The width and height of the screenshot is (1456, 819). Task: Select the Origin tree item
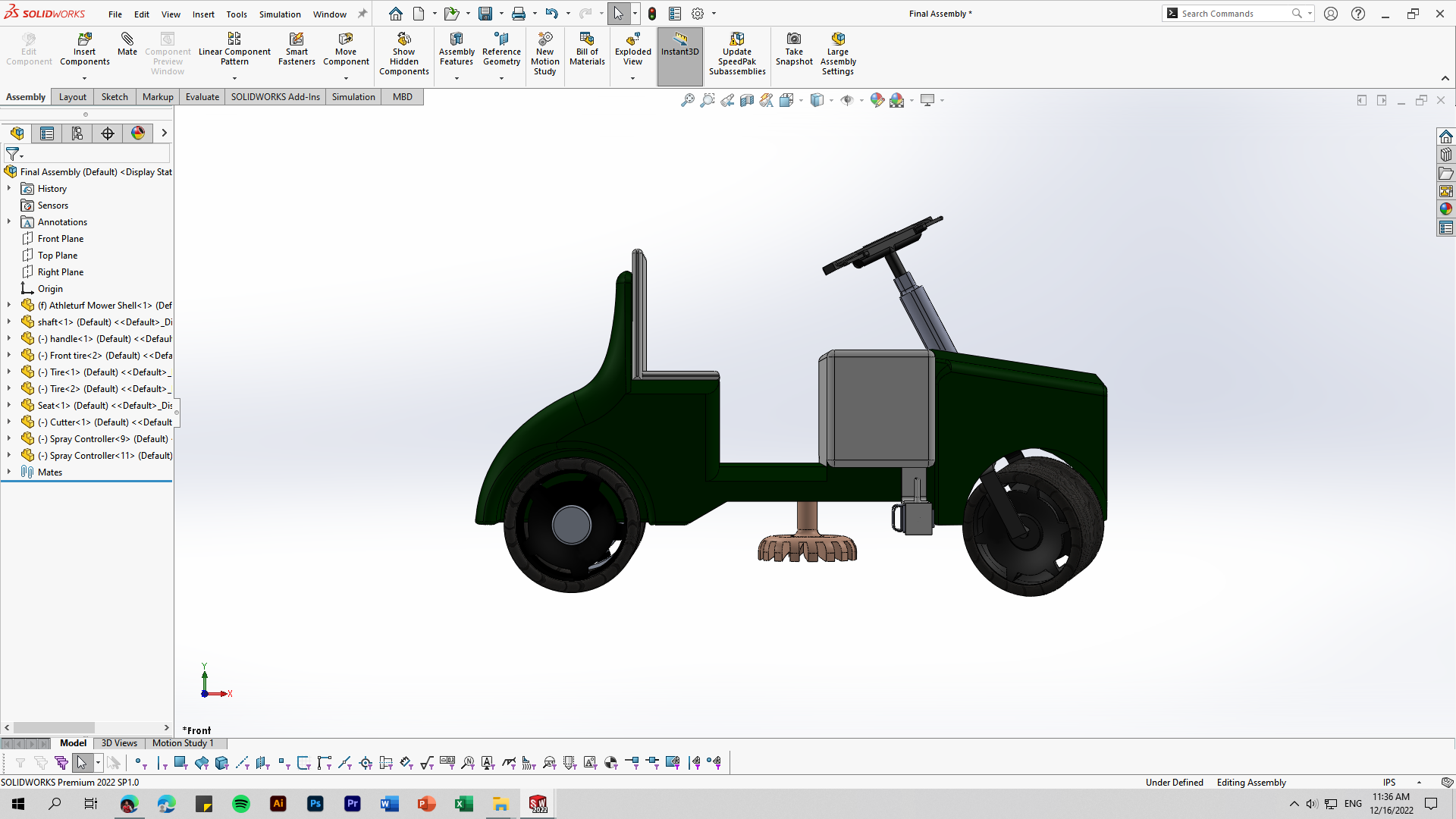click(50, 288)
